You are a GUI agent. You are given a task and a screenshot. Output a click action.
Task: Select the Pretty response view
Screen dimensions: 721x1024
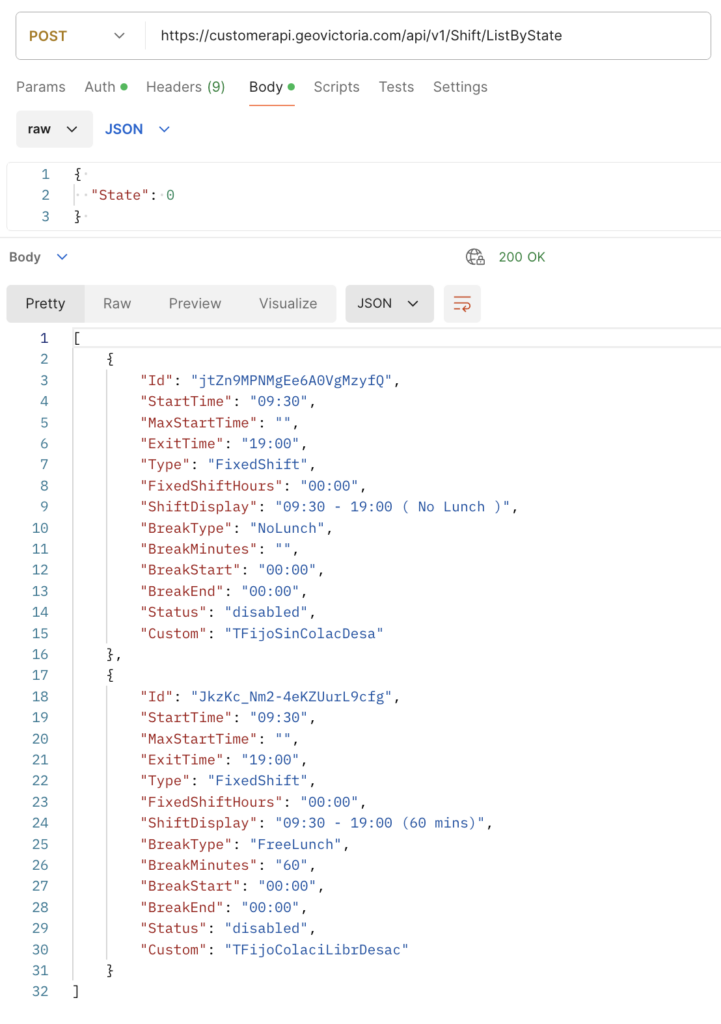click(x=45, y=304)
